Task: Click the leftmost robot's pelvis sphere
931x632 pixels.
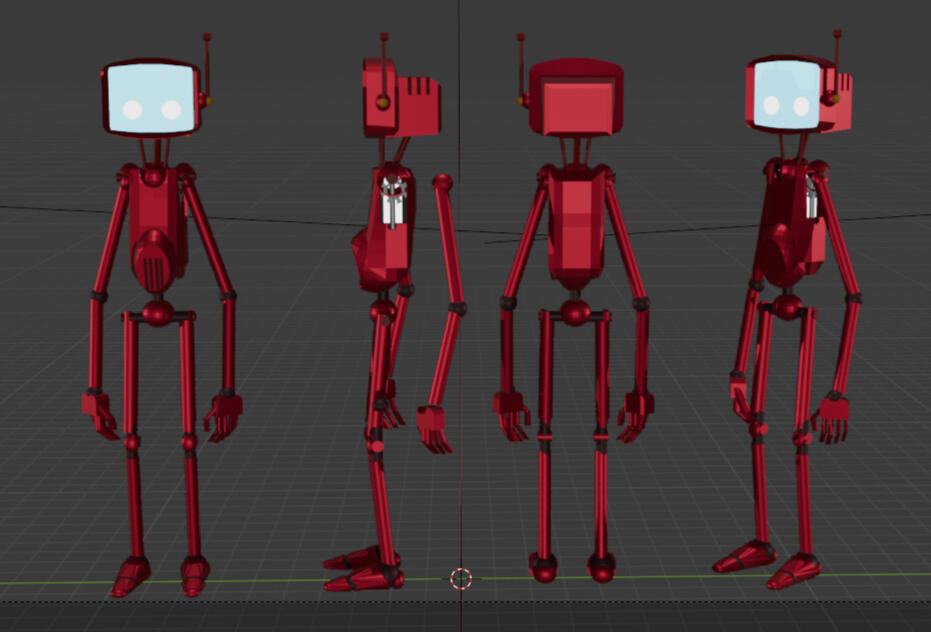Action: click(x=157, y=313)
